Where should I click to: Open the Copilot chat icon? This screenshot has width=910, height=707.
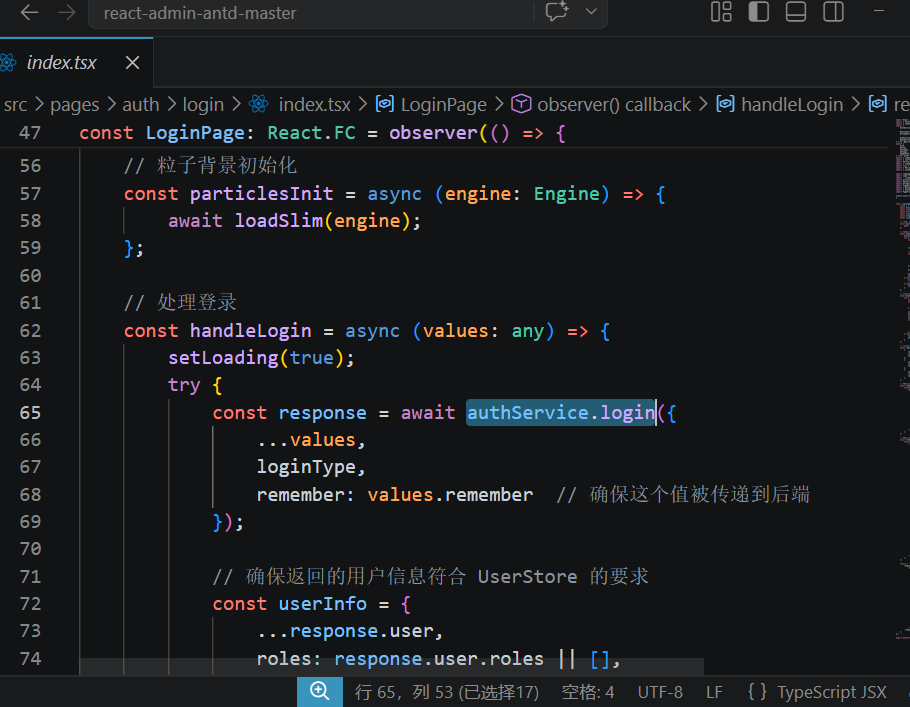click(x=557, y=12)
